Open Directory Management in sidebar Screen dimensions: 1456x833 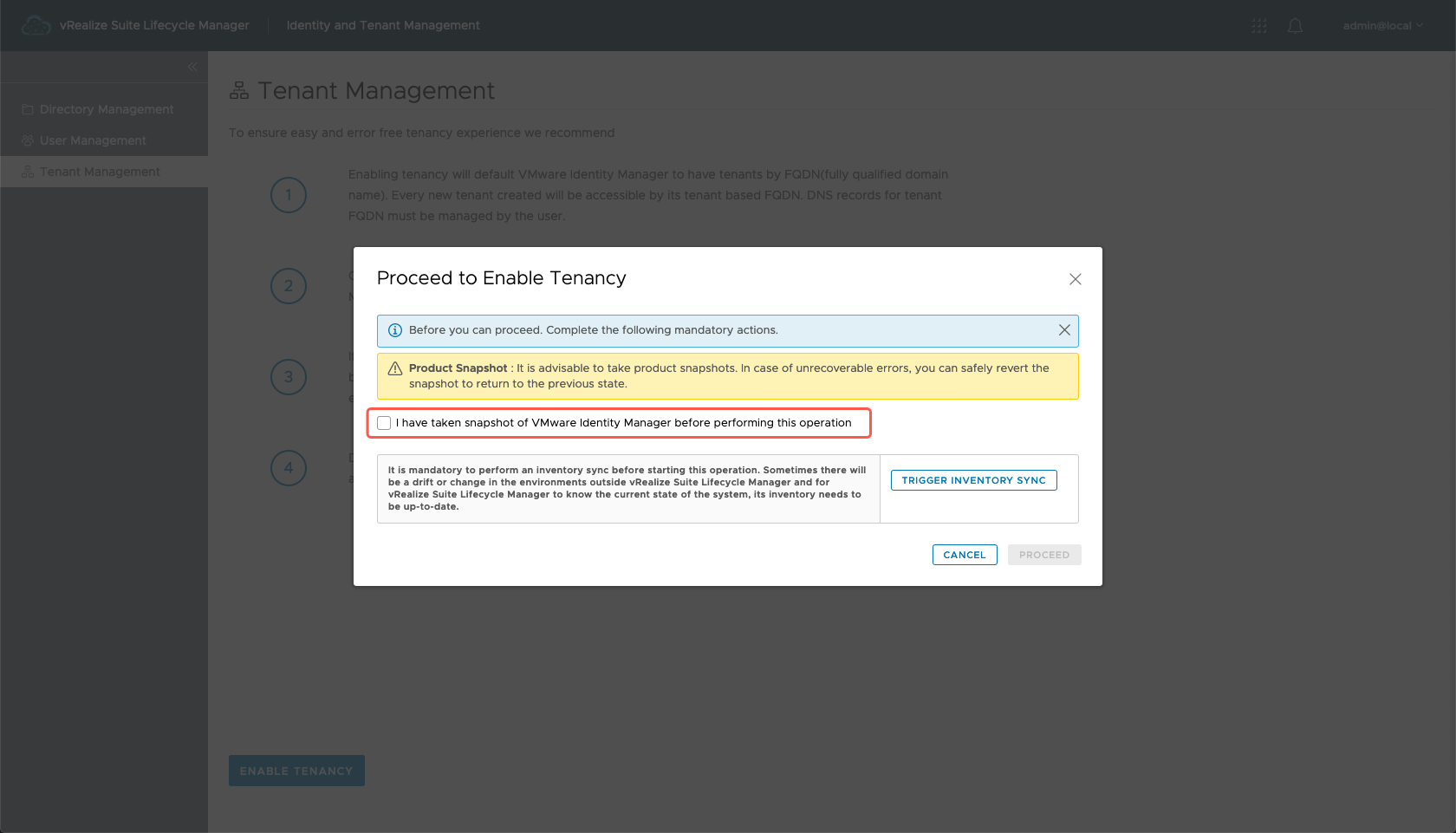(x=106, y=109)
